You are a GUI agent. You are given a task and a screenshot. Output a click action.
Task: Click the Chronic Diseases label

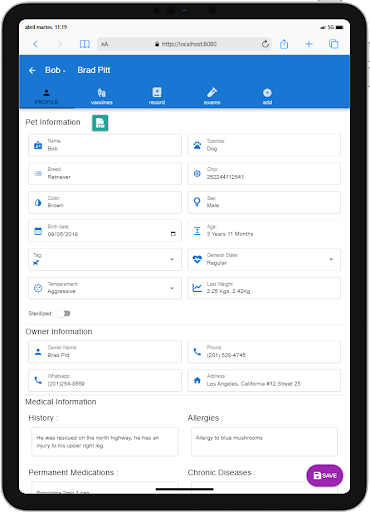(x=221, y=473)
